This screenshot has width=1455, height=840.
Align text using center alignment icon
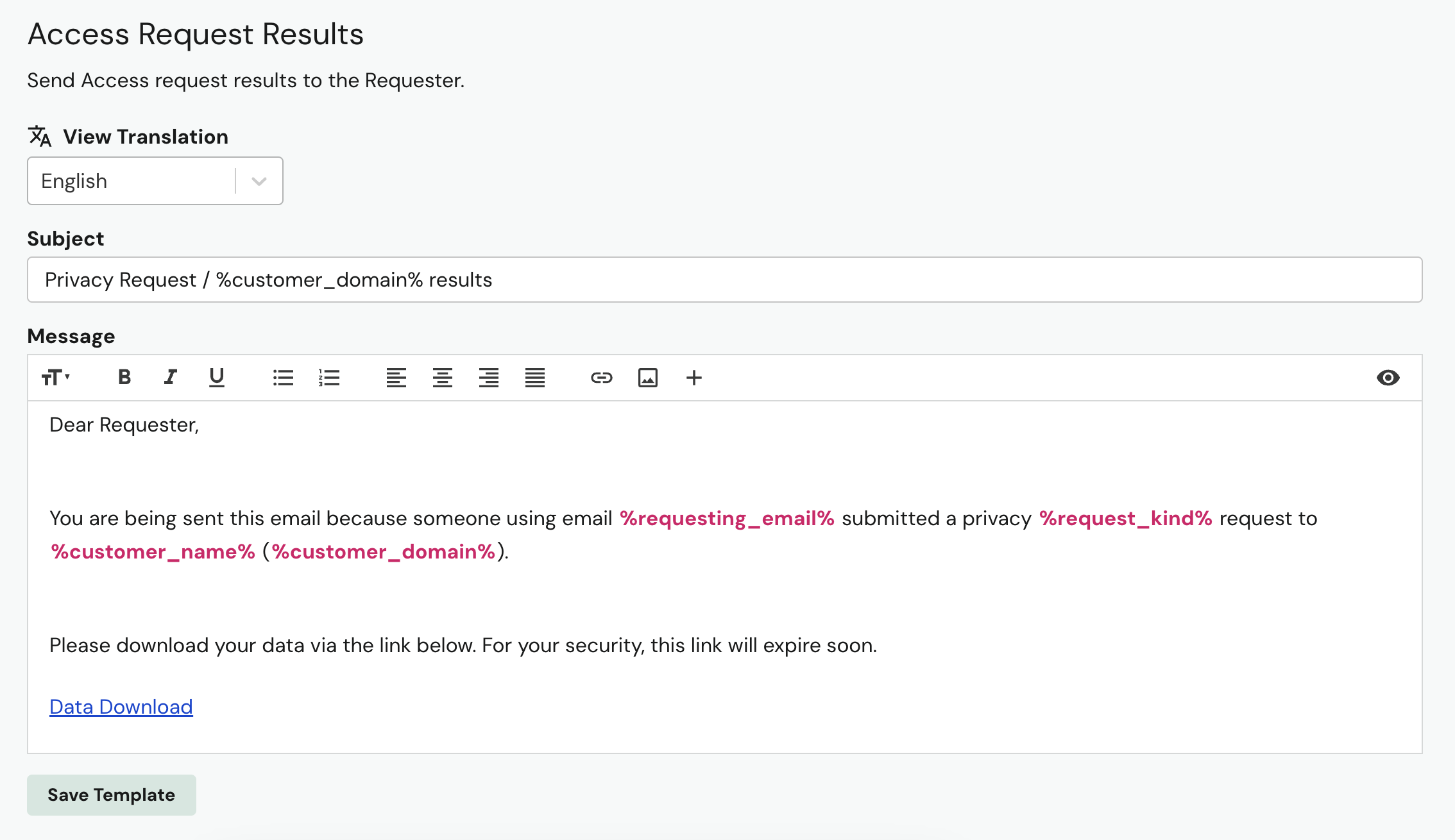pyautogui.click(x=441, y=377)
